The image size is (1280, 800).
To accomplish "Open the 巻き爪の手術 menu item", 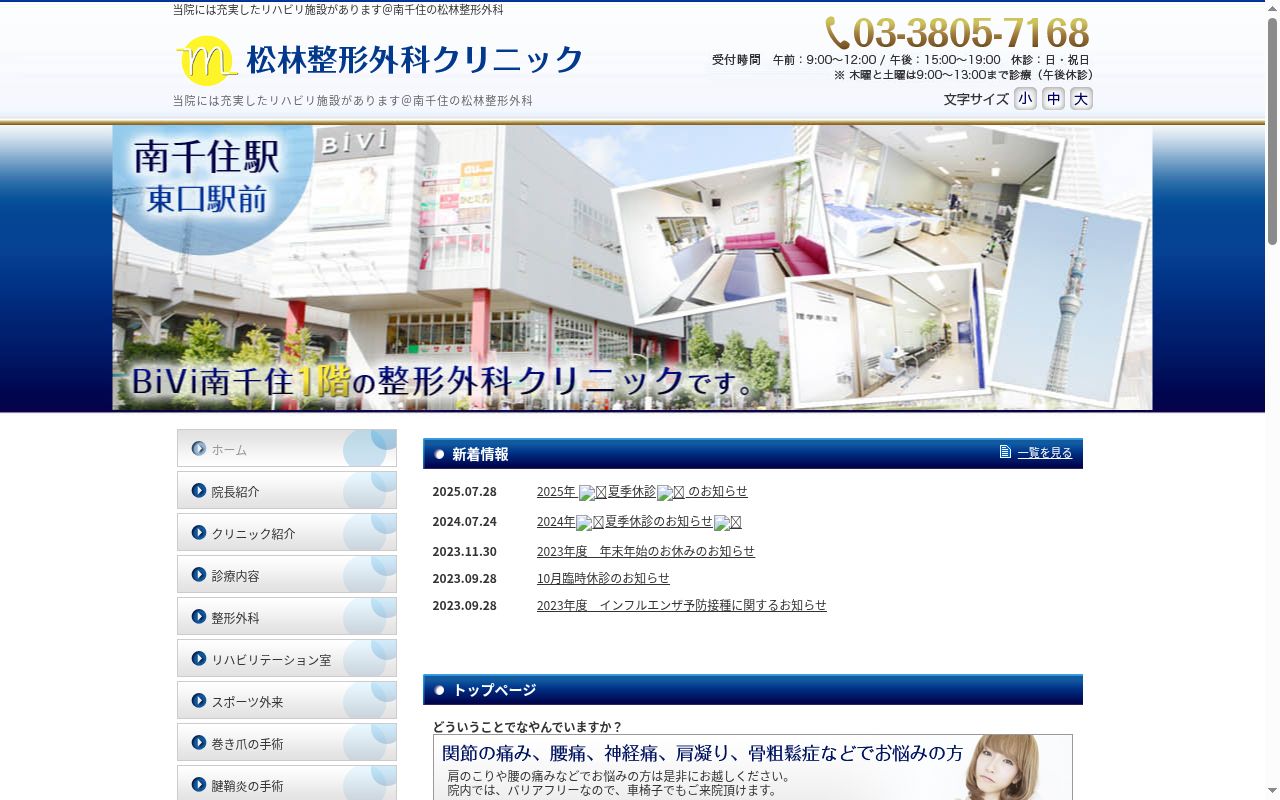I will click(x=287, y=742).
